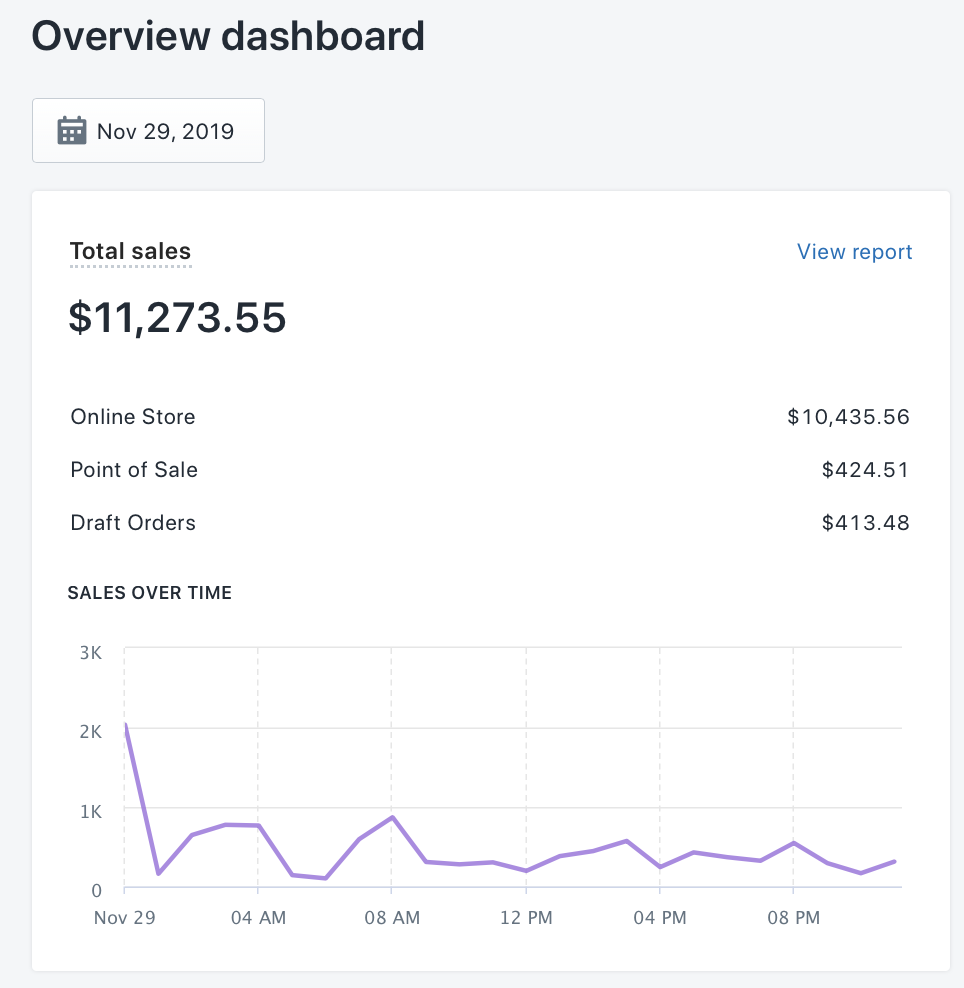This screenshot has height=988, width=964.
Task: Click the 04 PM x-axis label
Action: (660, 917)
